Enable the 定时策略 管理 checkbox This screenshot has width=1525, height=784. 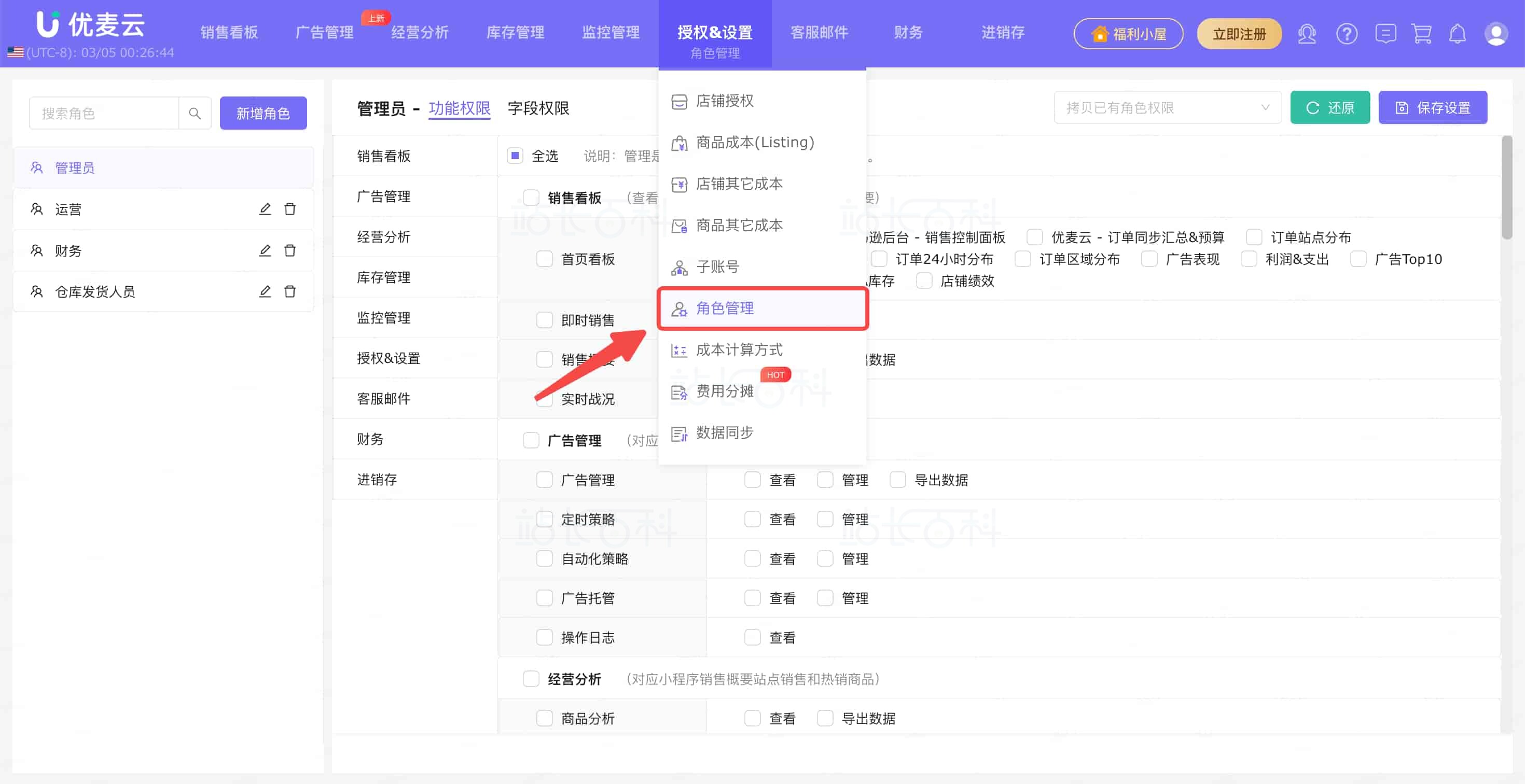825,519
